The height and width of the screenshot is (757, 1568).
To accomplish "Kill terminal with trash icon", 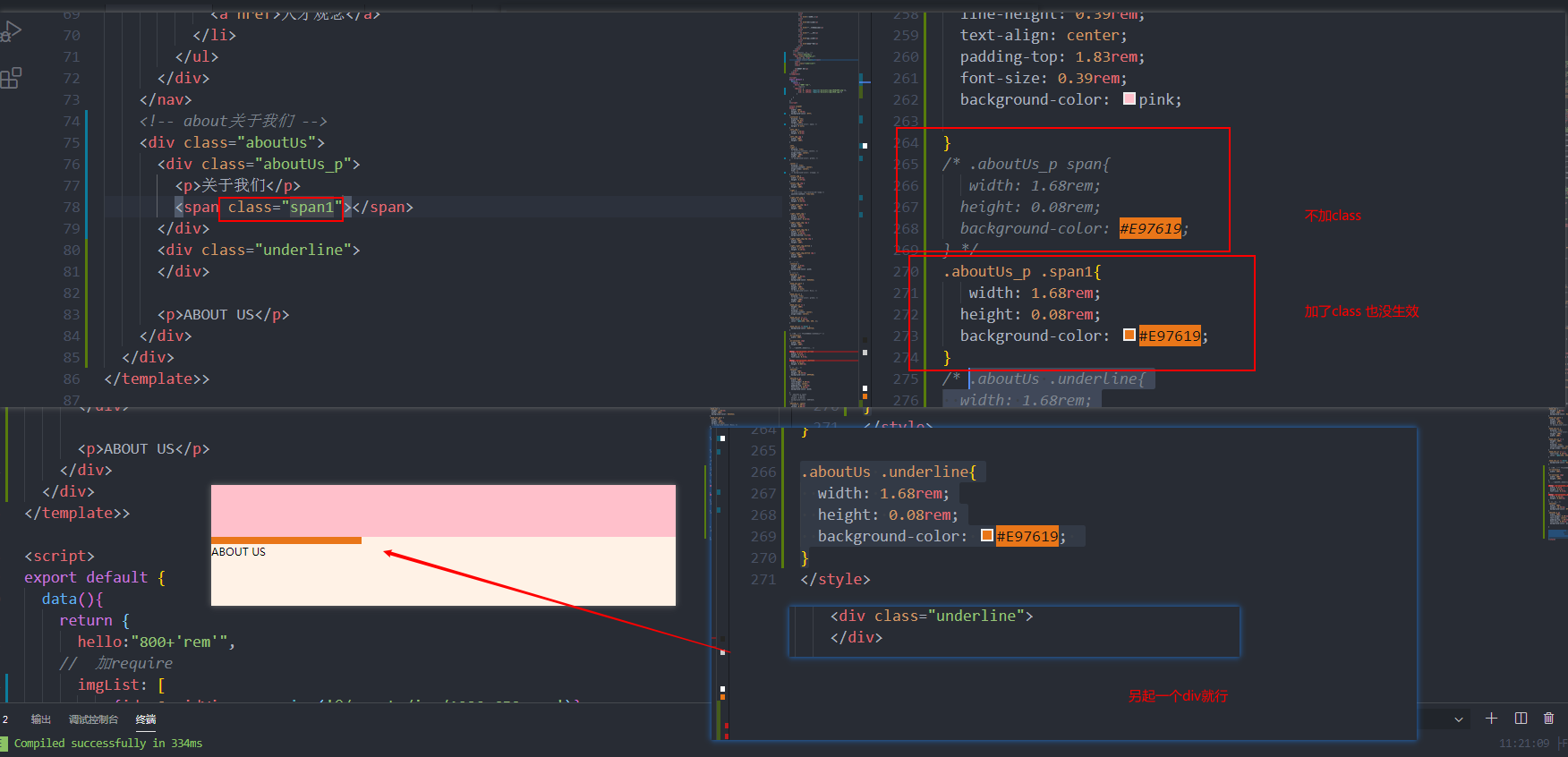I will click(x=1548, y=719).
